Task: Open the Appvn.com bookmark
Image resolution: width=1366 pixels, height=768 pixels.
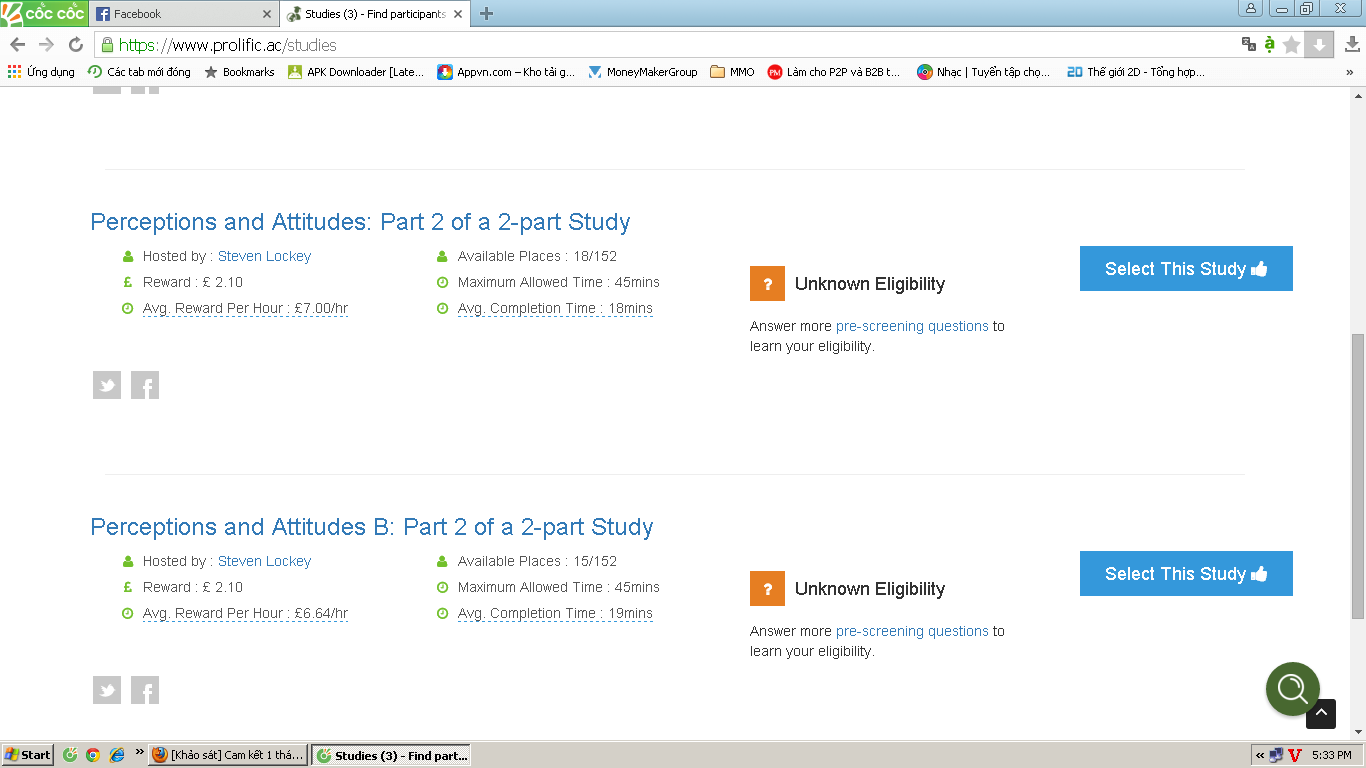Action: click(x=506, y=72)
